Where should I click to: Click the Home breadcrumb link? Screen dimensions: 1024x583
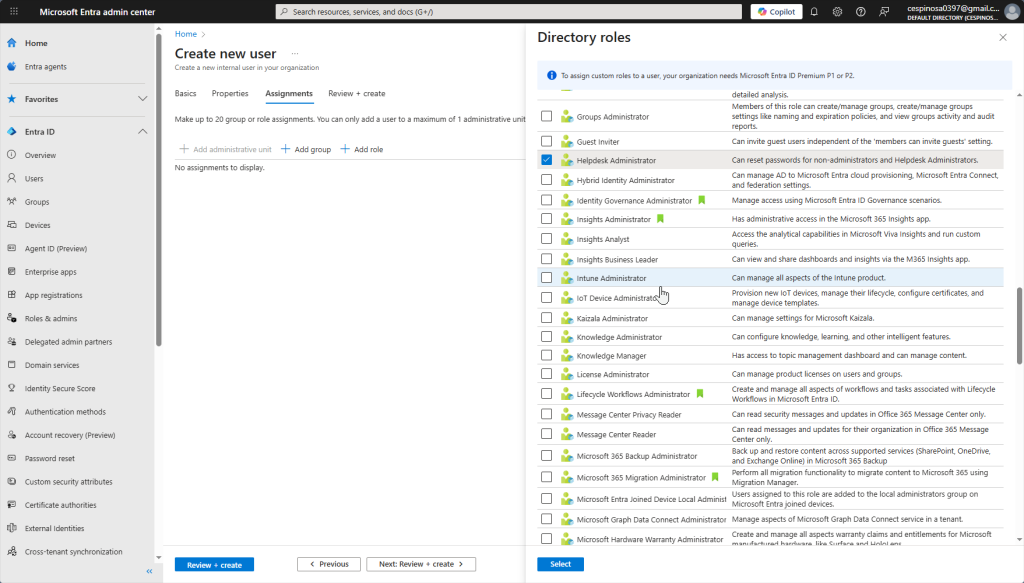coord(185,34)
